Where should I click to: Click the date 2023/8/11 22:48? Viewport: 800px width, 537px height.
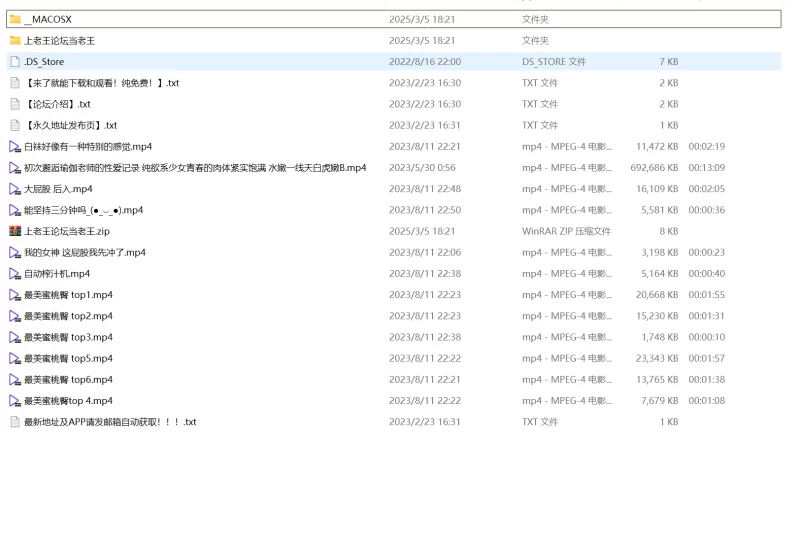tap(425, 189)
